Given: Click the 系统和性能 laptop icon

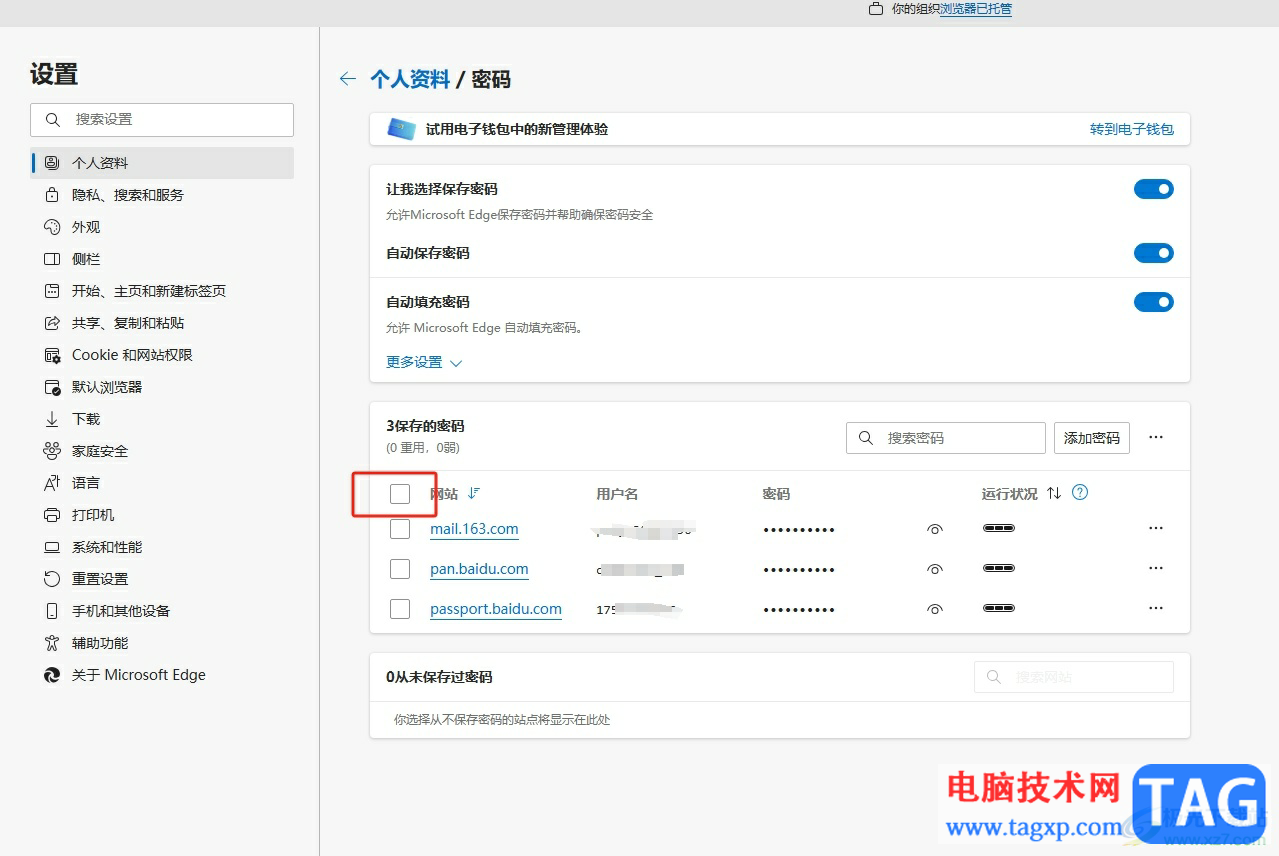Looking at the screenshot, I should pyautogui.click(x=52, y=547).
